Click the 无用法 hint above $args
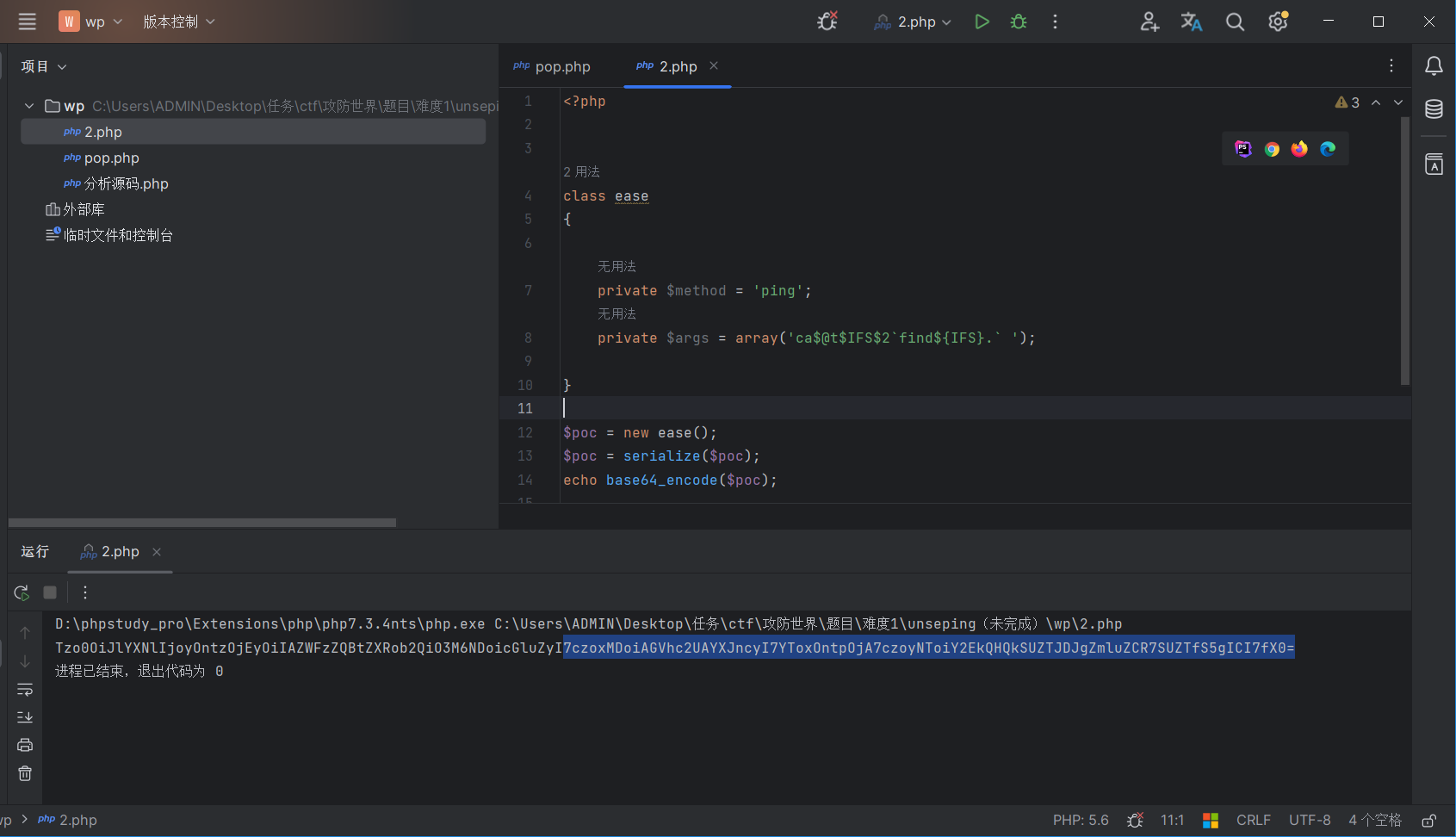Viewport: 1456px width, 837px height. pos(616,314)
